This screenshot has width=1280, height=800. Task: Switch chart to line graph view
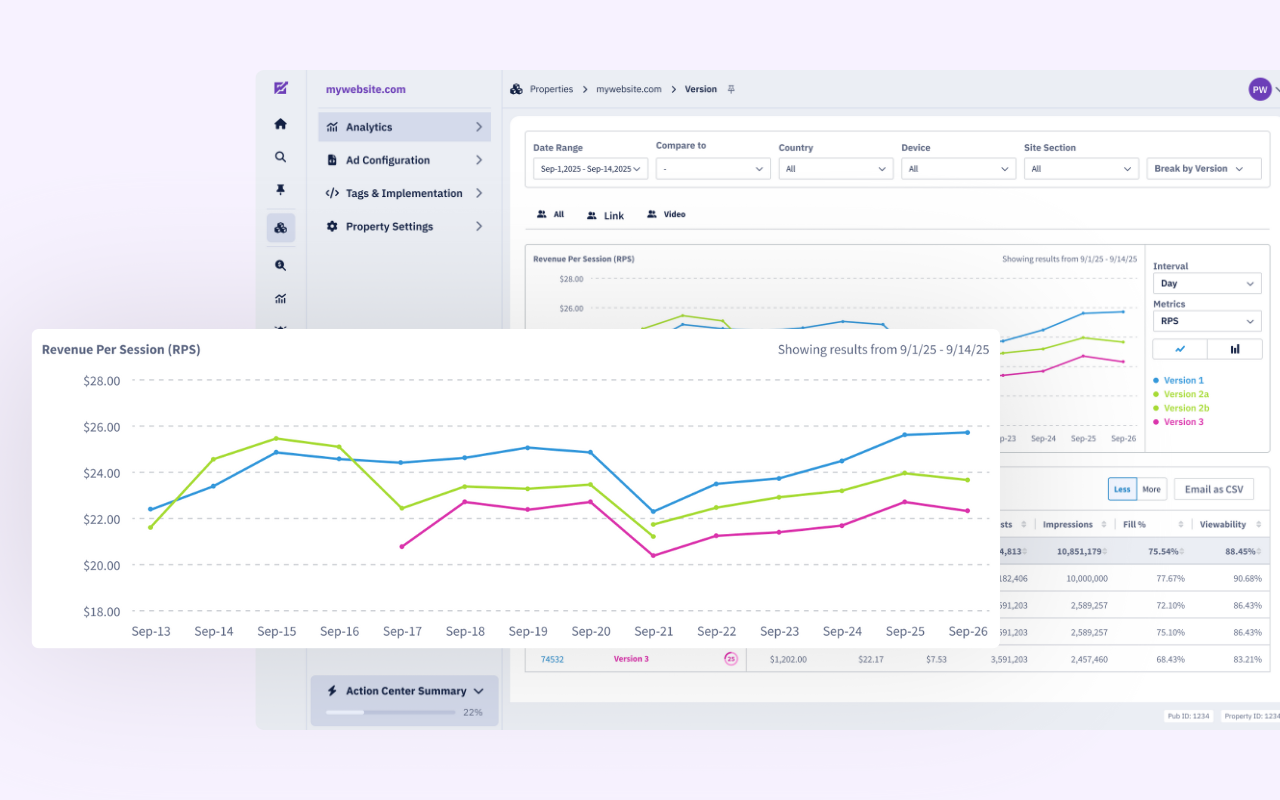point(1180,349)
